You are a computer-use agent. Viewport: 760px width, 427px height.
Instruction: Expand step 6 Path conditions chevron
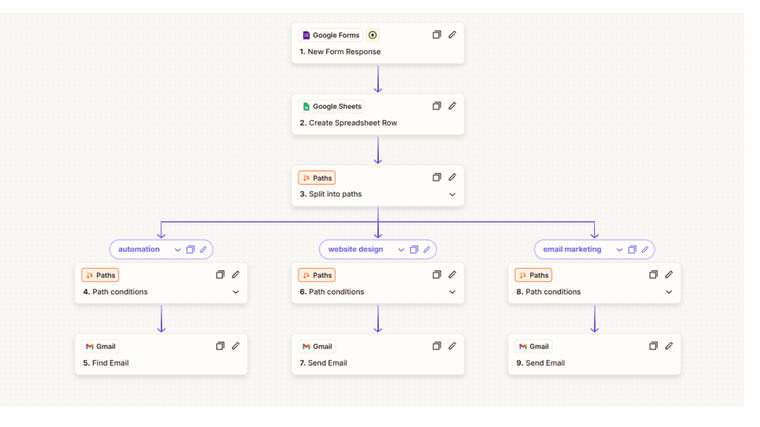(x=452, y=292)
